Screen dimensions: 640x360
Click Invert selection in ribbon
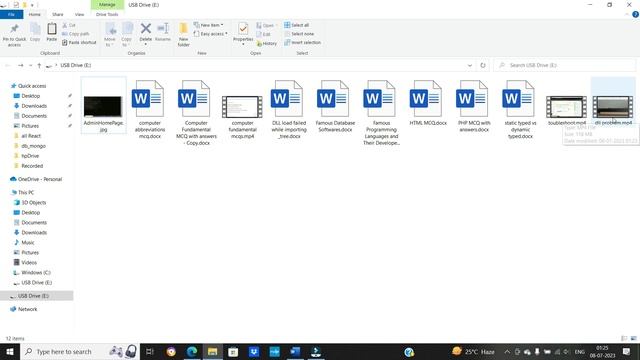tap(302, 42)
